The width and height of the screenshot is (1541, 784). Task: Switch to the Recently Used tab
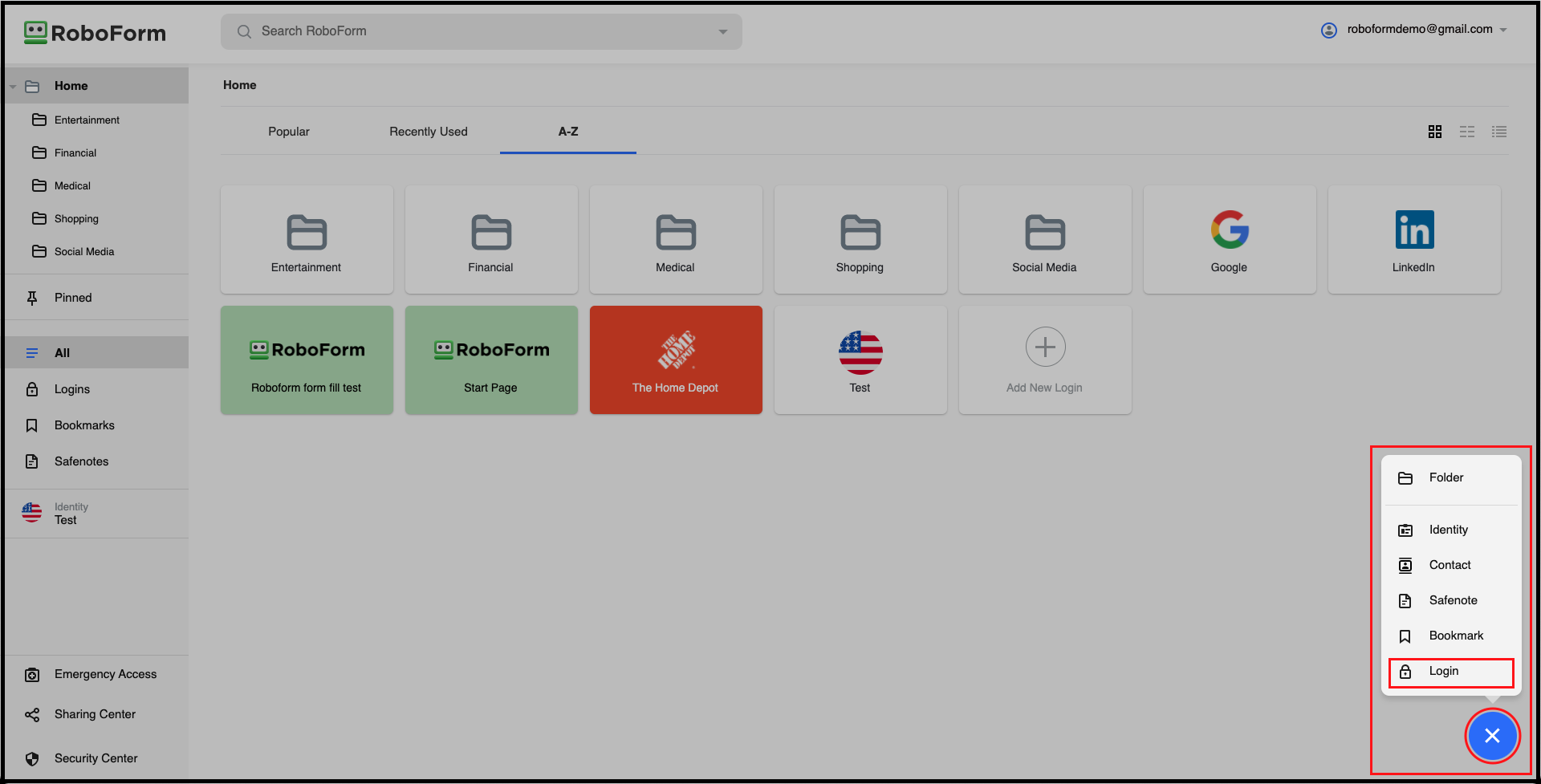coord(428,132)
